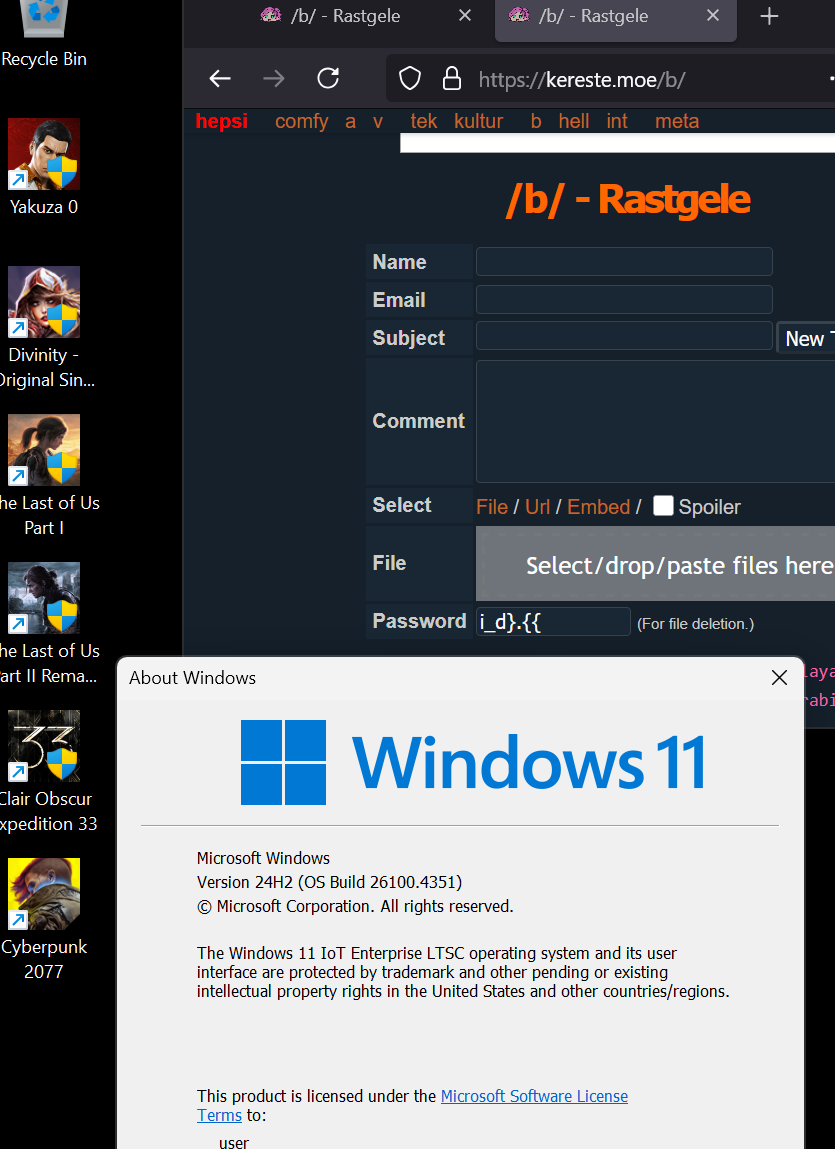Focus the Password field for file deletion
835x1149 pixels.
(553, 621)
